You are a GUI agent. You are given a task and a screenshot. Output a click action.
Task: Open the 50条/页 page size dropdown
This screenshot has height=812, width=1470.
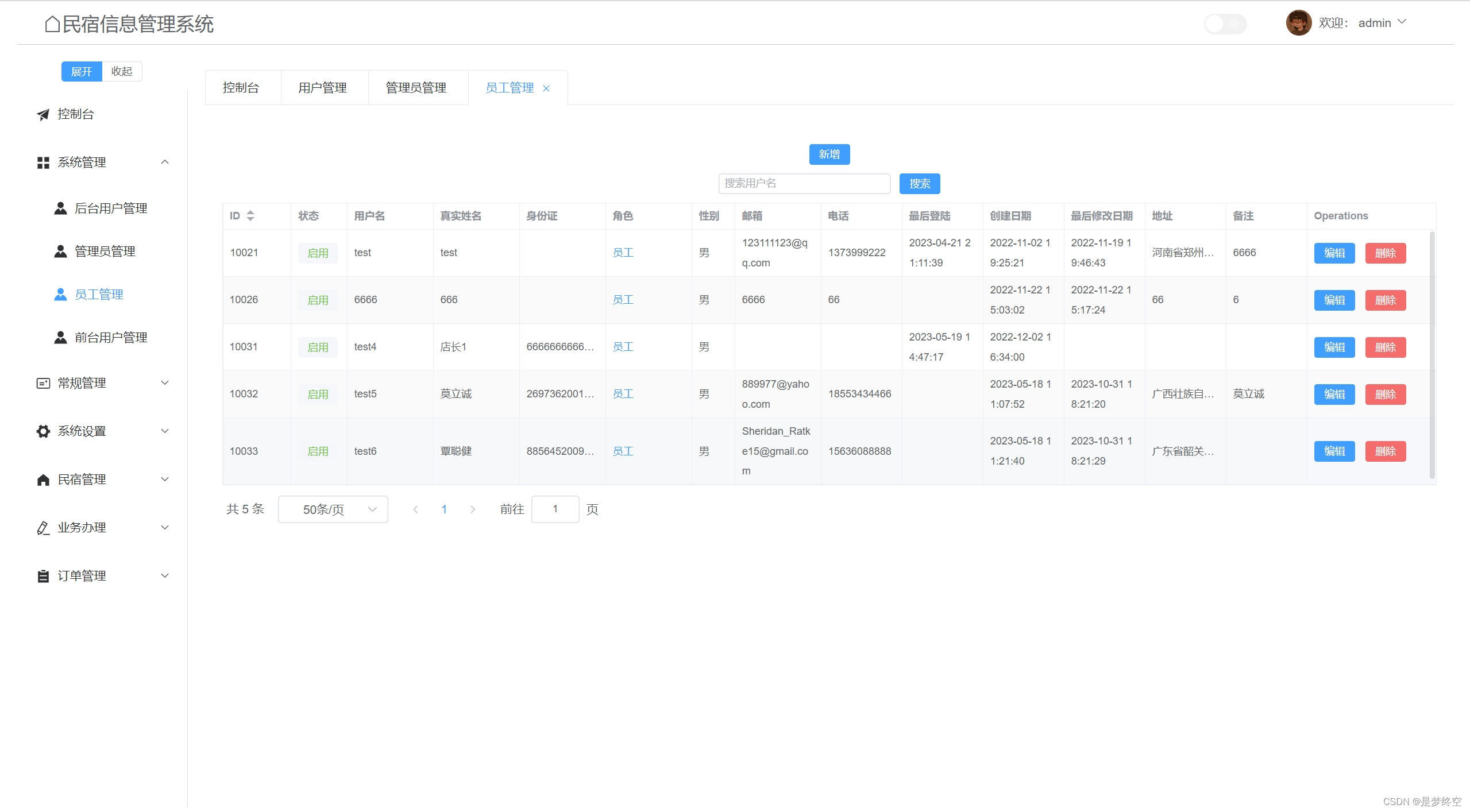(x=333, y=509)
